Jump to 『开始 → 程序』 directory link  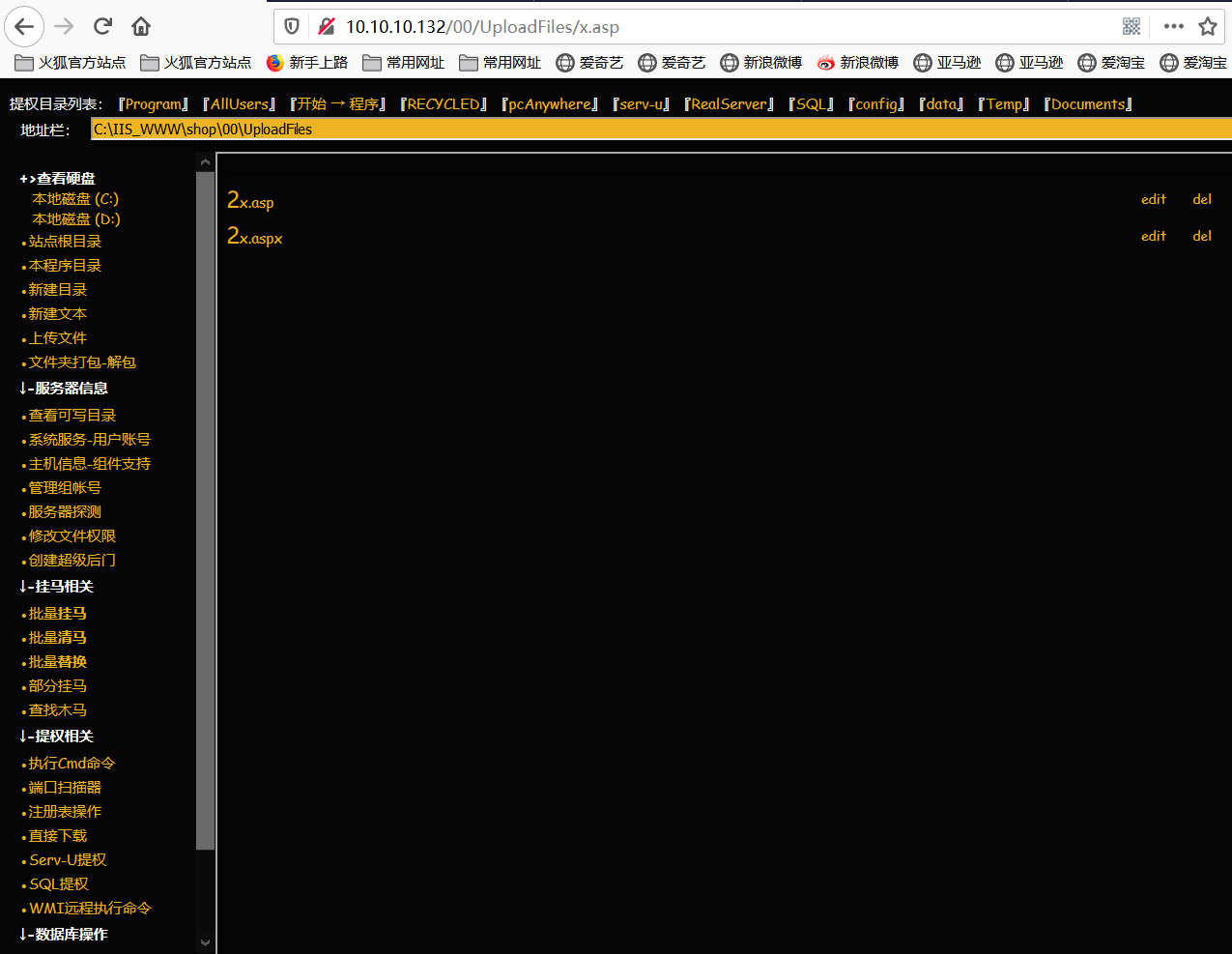[x=337, y=104]
